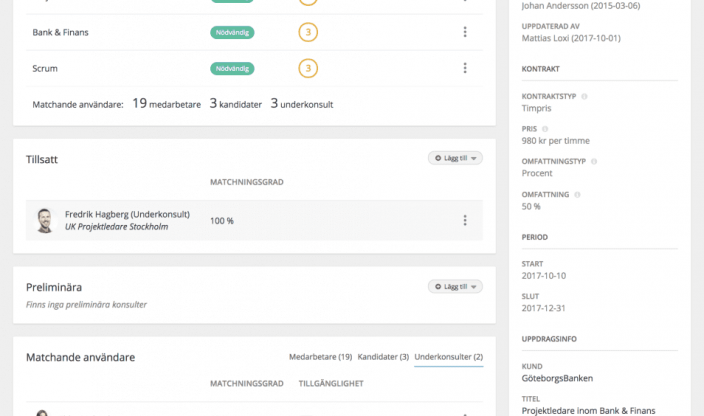Click the circled 3 level on Bank & Finans
The width and height of the screenshot is (704, 416).
click(x=309, y=32)
